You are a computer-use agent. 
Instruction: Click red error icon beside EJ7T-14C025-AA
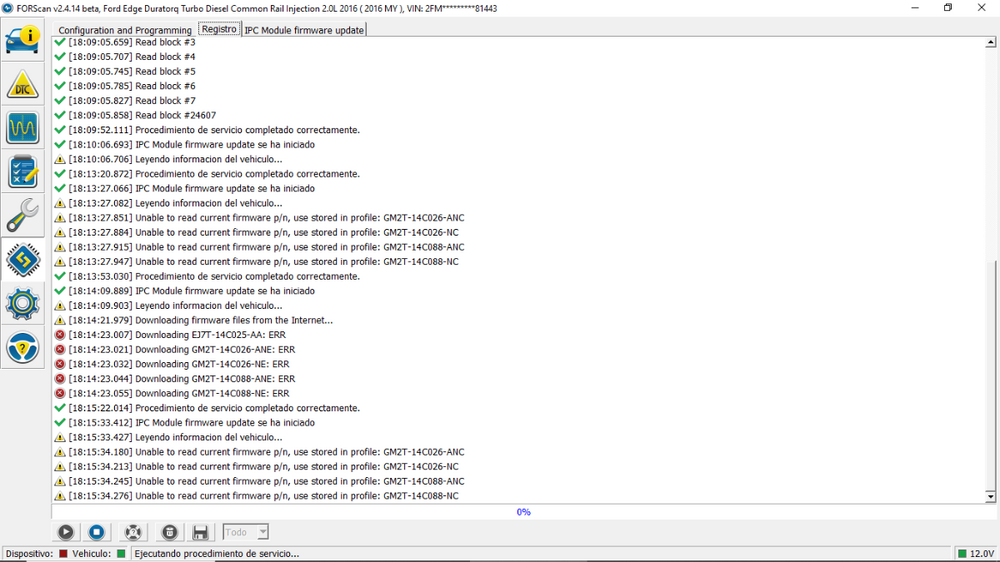click(x=60, y=335)
